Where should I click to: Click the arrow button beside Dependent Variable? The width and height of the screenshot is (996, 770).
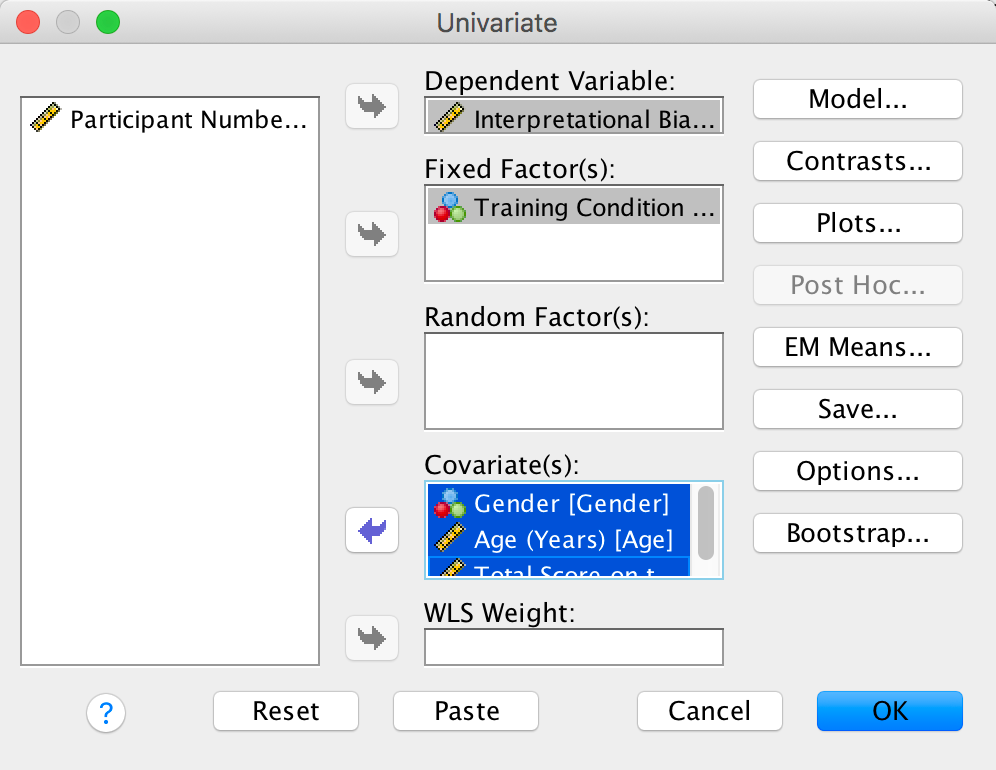click(x=372, y=107)
